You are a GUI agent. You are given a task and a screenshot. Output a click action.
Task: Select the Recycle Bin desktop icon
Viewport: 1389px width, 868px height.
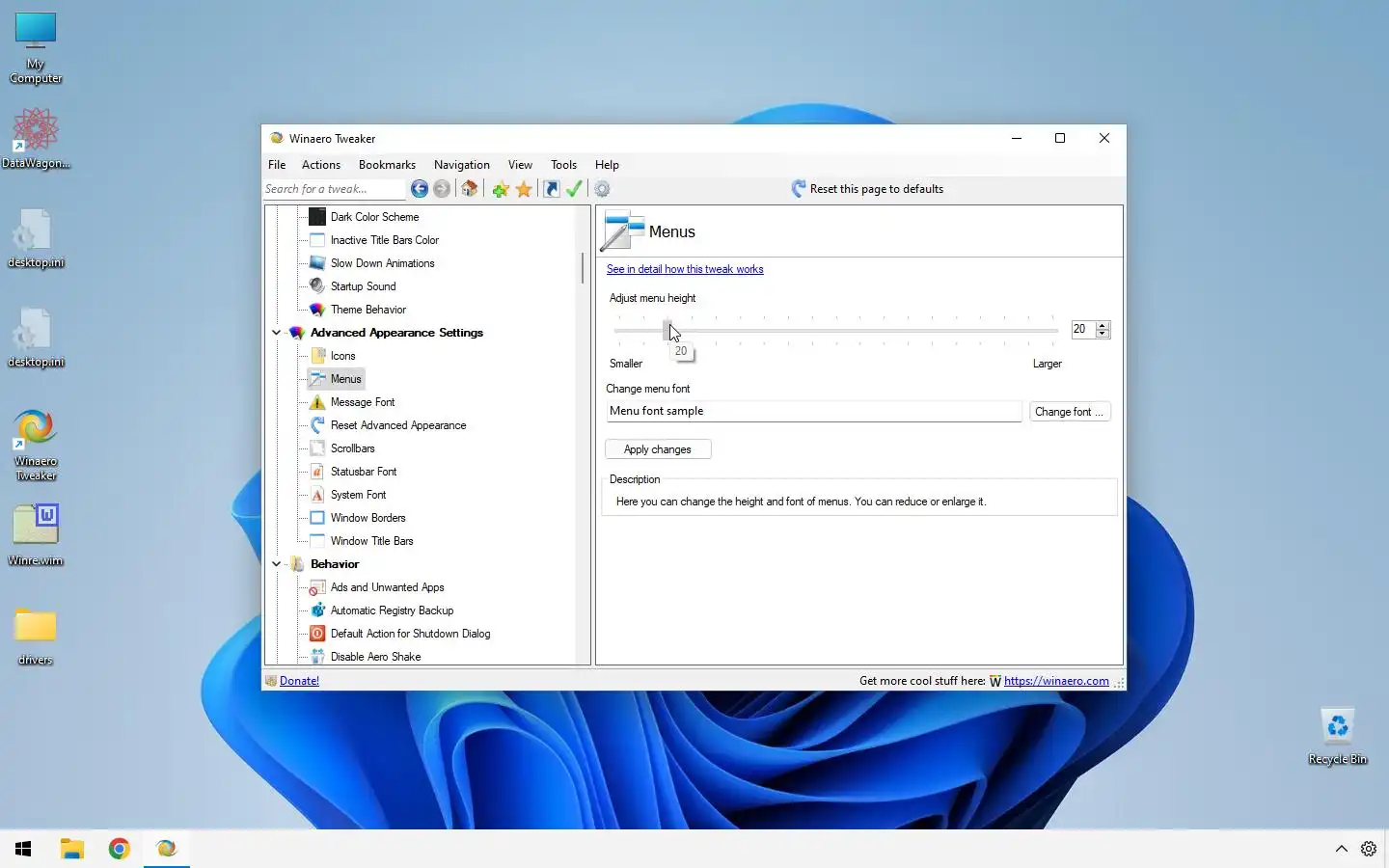[x=1337, y=737]
